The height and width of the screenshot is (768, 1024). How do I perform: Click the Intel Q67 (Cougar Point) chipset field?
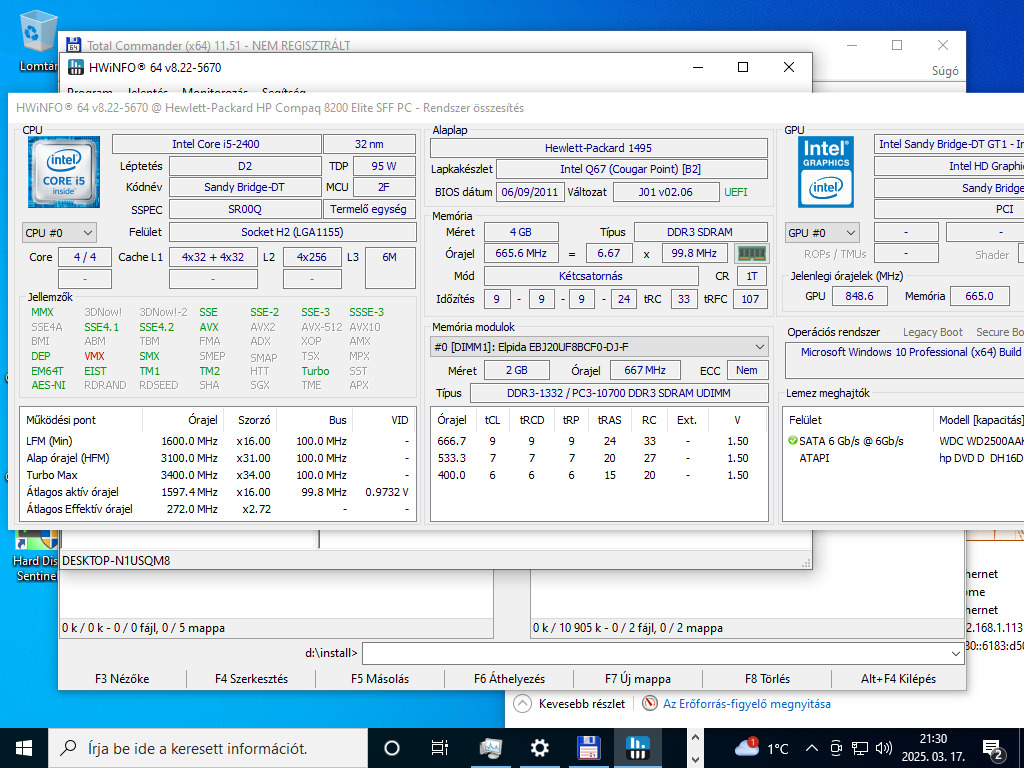(x=631, y=169)
